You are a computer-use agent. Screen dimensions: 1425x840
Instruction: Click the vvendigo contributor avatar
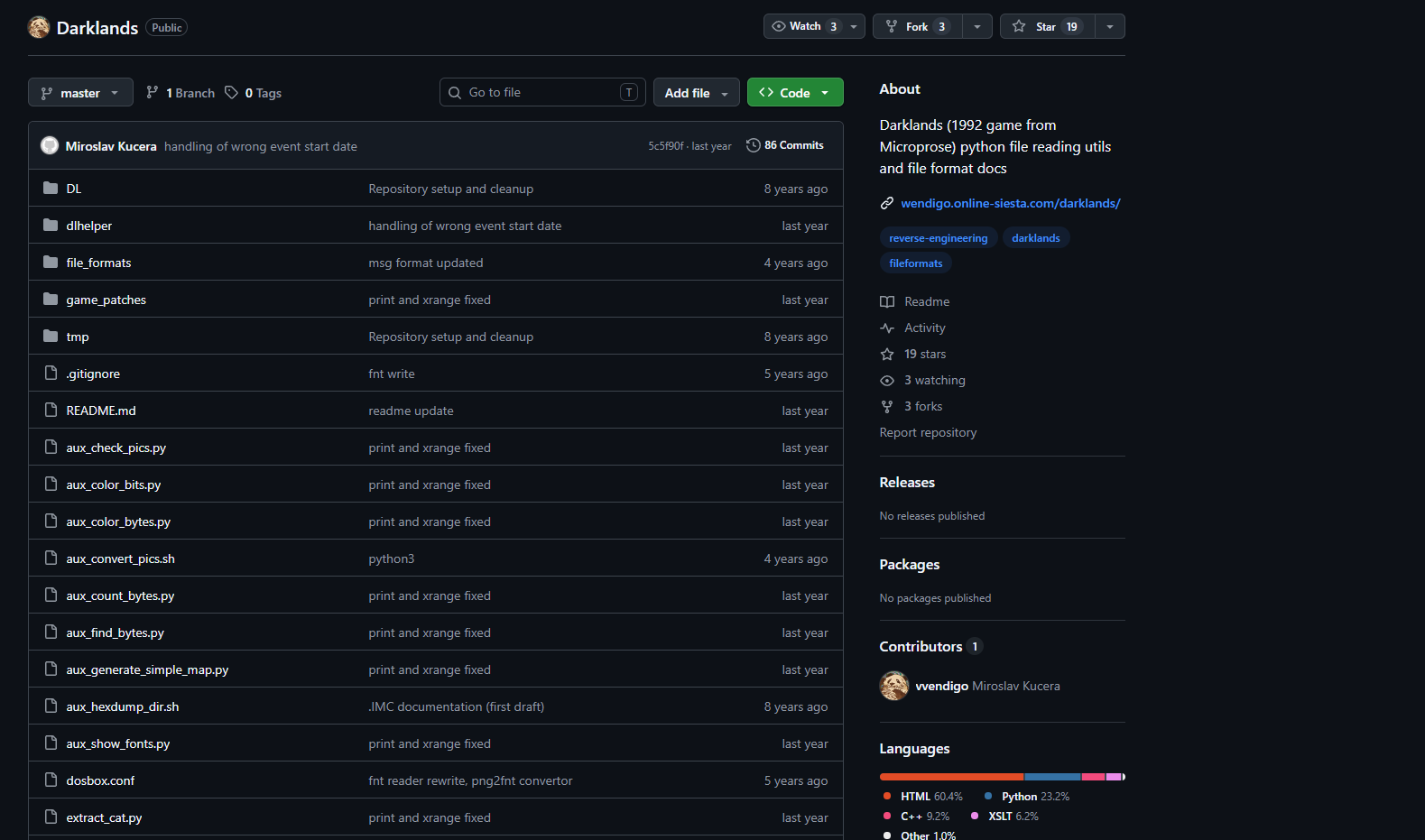click(894, 686)
